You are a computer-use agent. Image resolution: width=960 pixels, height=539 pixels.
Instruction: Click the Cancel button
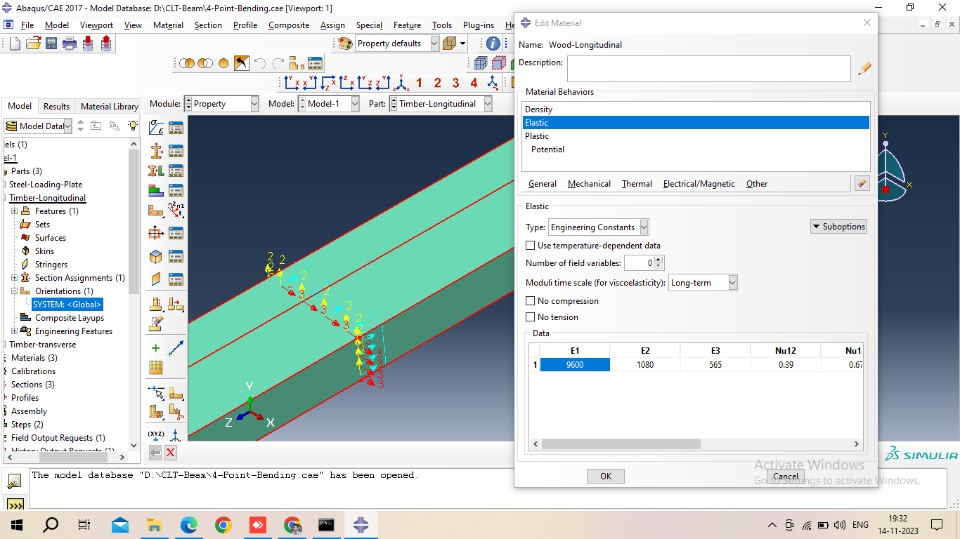point(786,477)
